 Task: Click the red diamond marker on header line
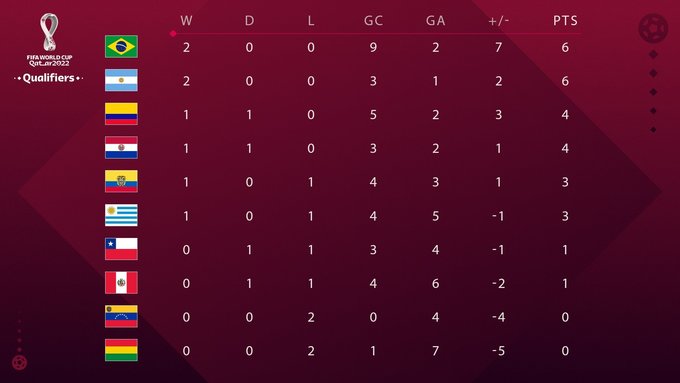coord(173,33)
